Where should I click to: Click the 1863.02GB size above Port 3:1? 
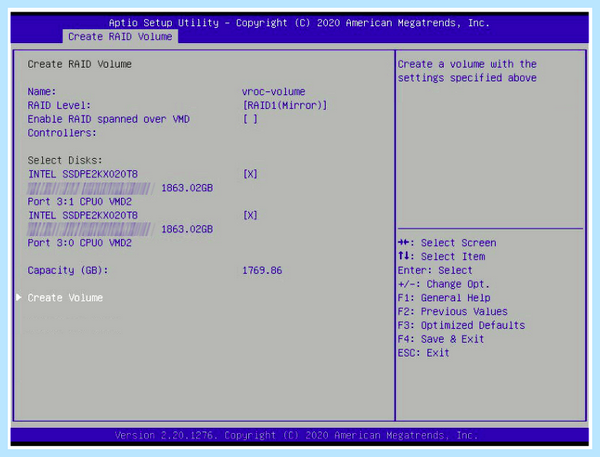pos(187,188)
